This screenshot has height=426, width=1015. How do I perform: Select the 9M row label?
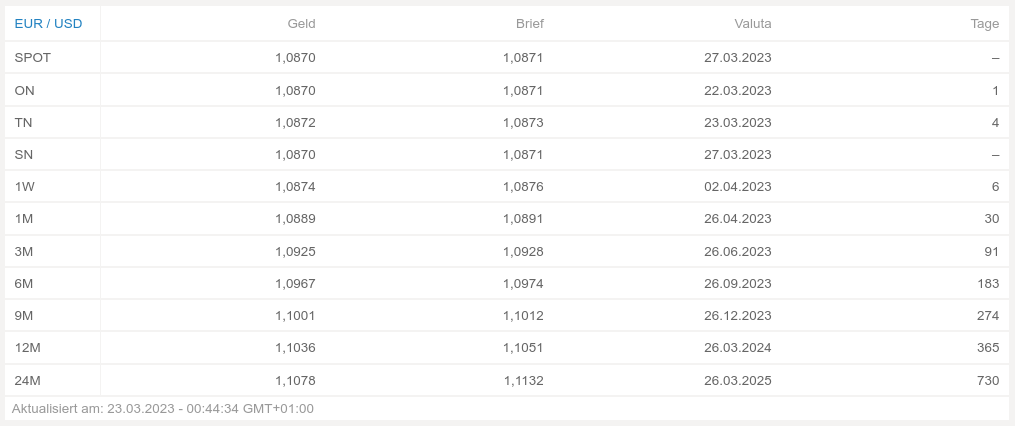click(24, 315)
